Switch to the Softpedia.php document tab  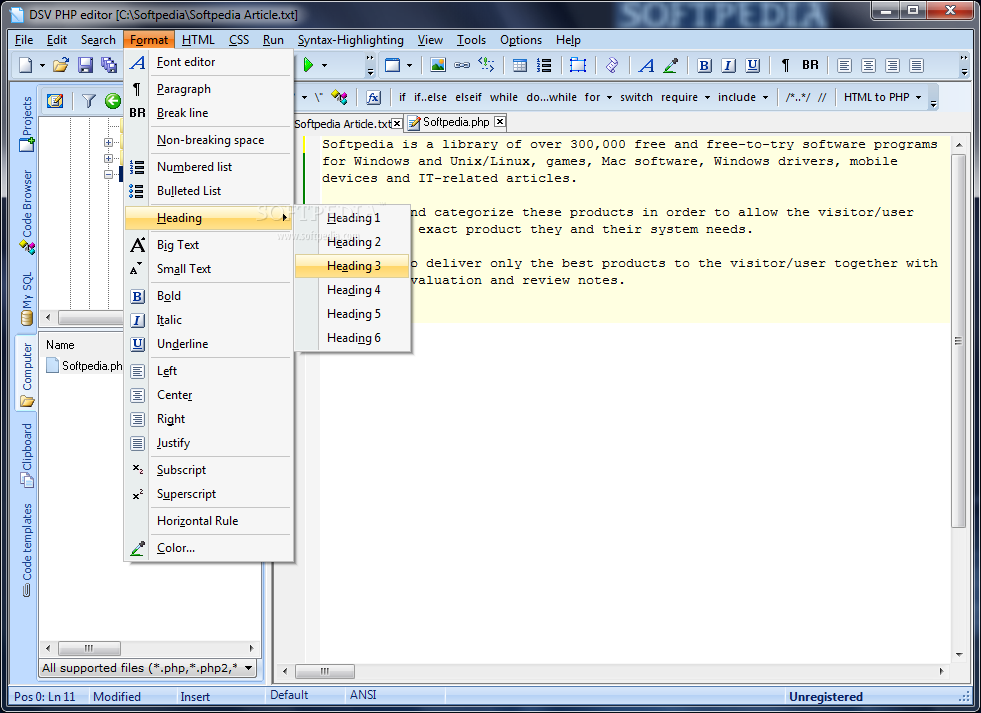(455, 122)
